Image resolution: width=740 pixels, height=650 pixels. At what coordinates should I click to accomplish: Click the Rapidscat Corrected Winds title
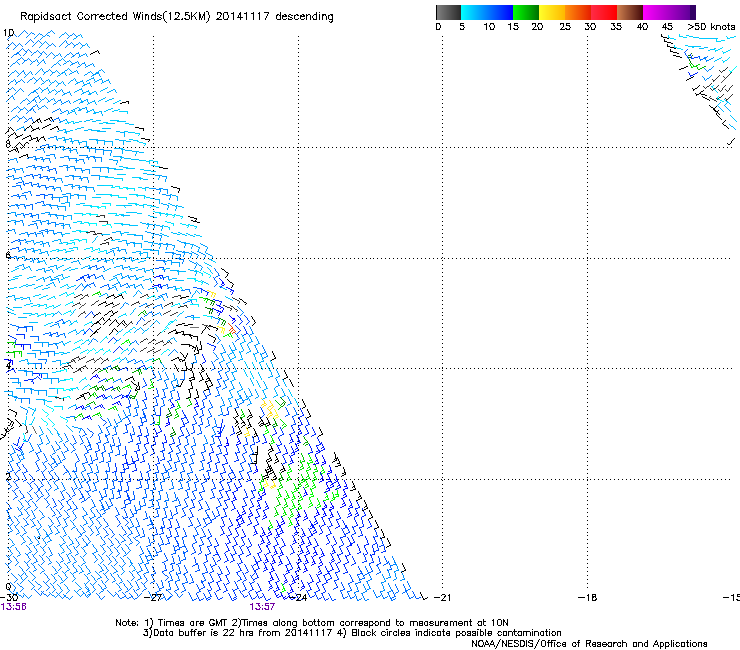(177, 17)
